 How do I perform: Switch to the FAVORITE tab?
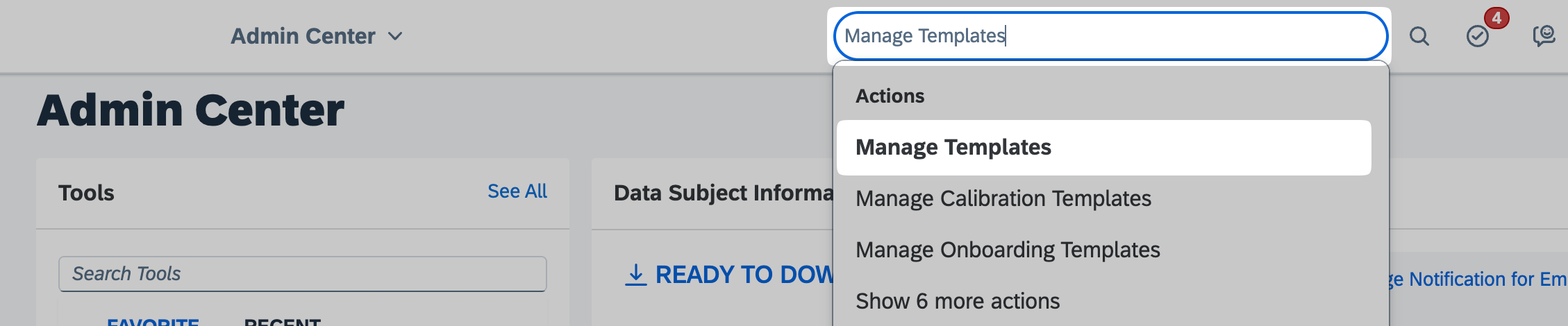(x=153, y=322)
